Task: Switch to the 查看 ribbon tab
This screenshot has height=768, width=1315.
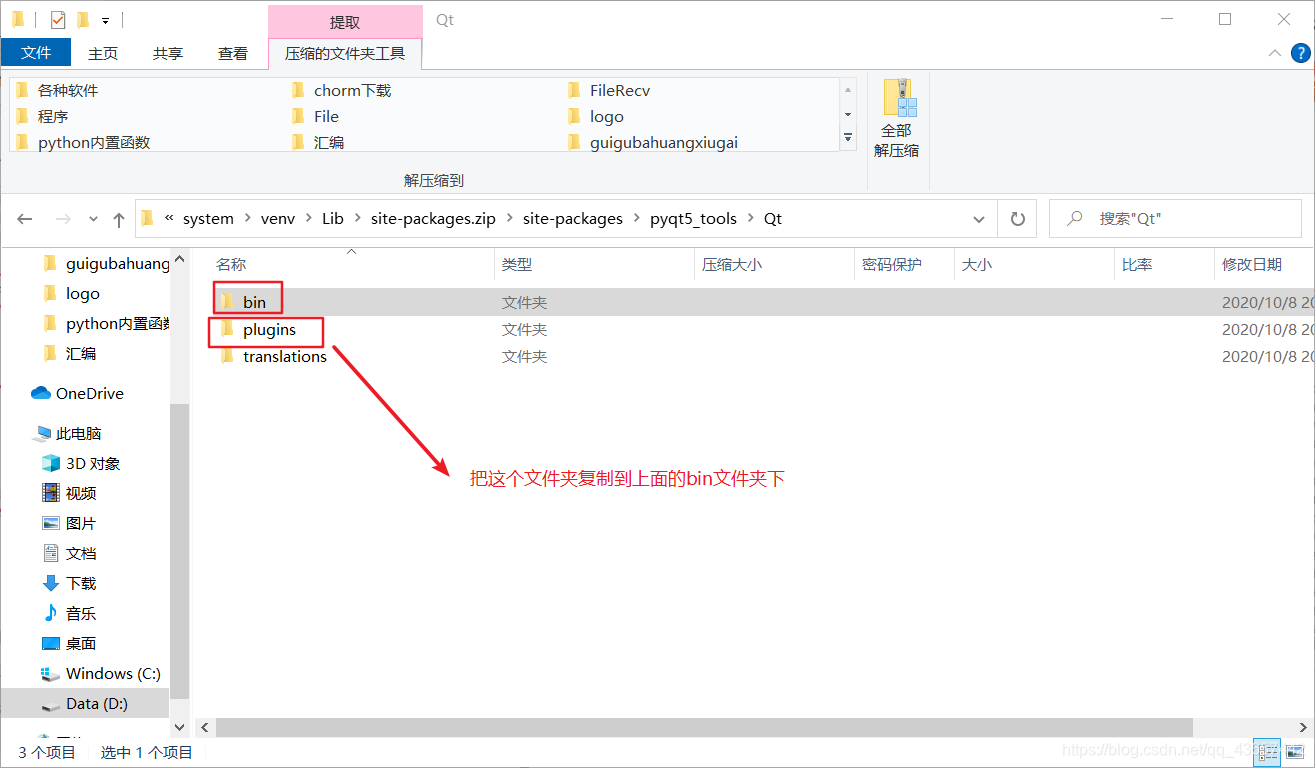Action: [232, 53]
